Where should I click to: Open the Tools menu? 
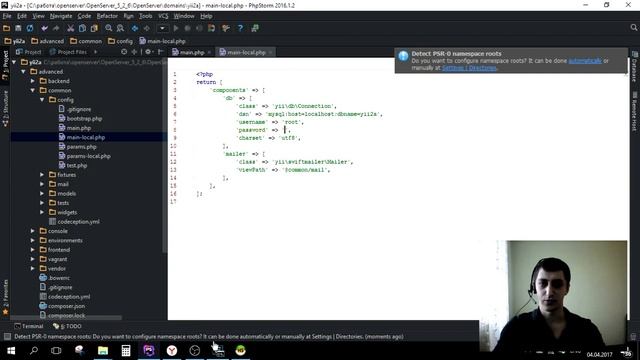[x=145, y=16]
